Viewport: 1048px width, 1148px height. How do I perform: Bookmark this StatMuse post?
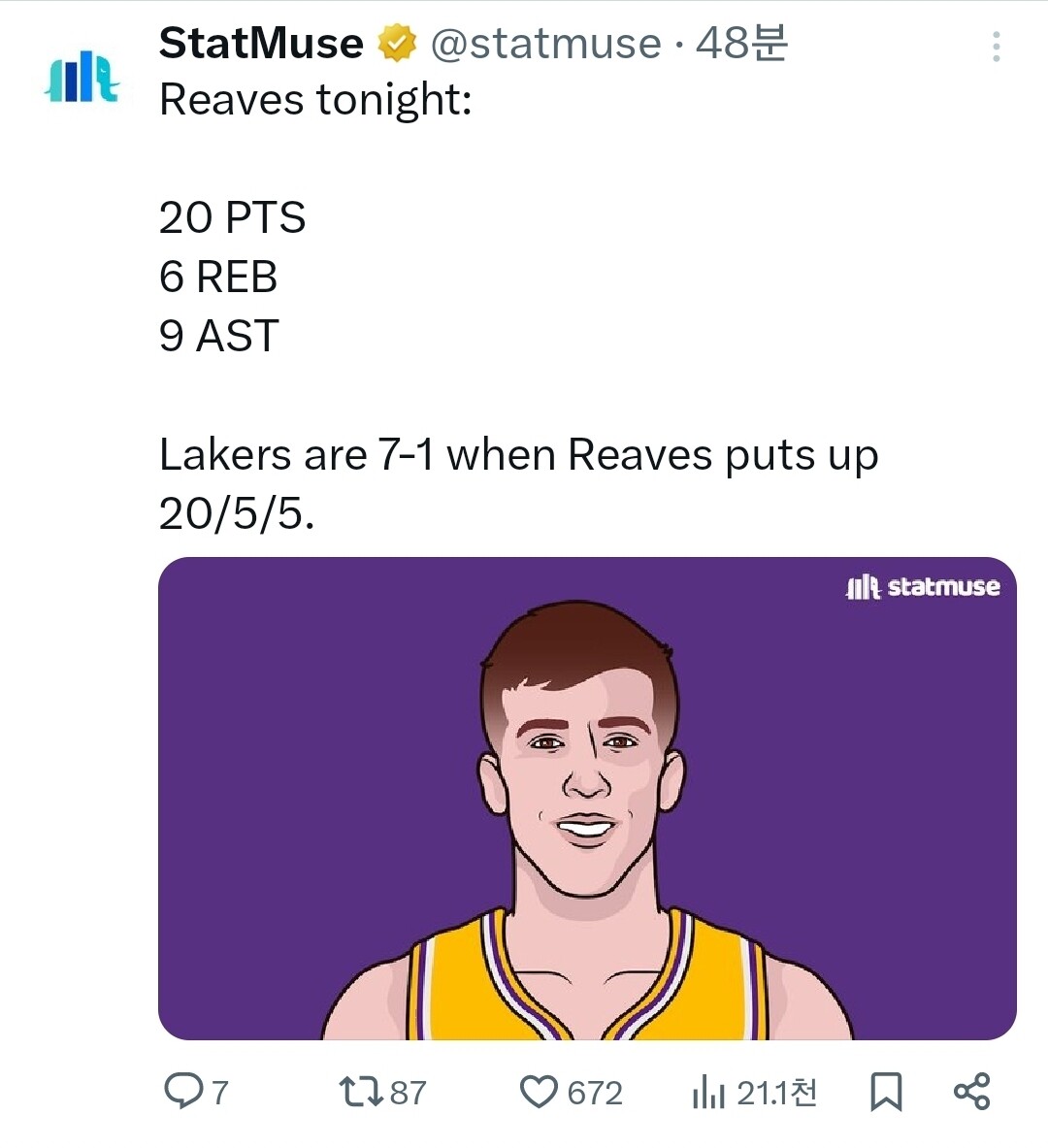point(885,1092)
